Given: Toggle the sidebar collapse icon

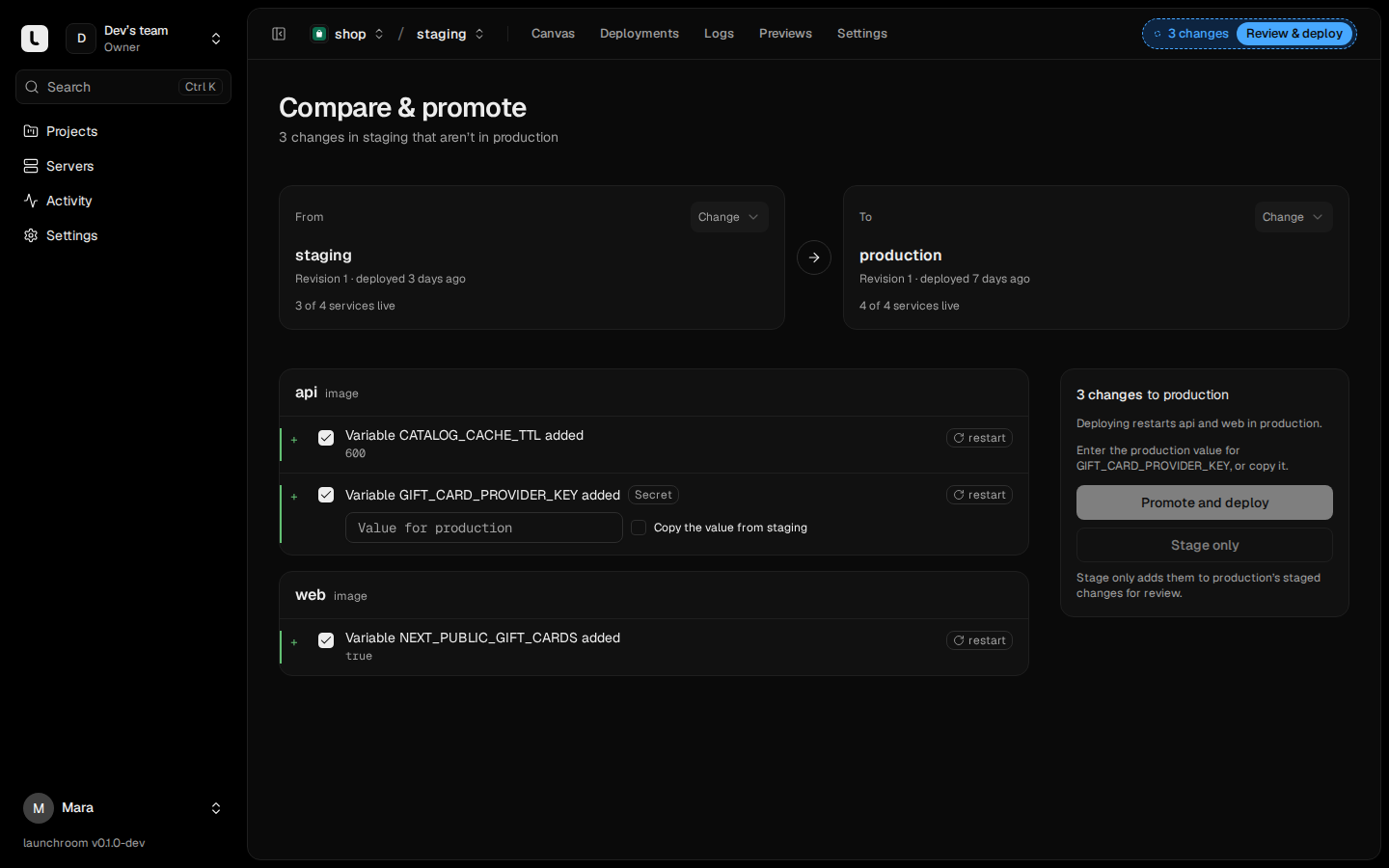Looking at the screenshot, I should (279, 34).
